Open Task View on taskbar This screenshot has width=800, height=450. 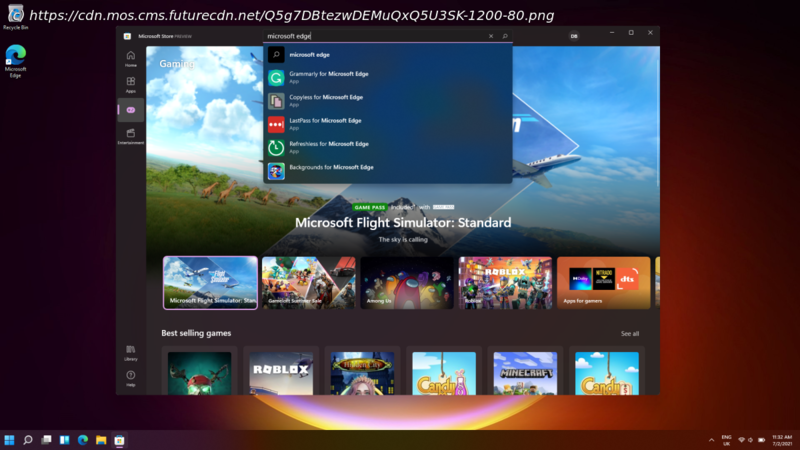point(46,440)
